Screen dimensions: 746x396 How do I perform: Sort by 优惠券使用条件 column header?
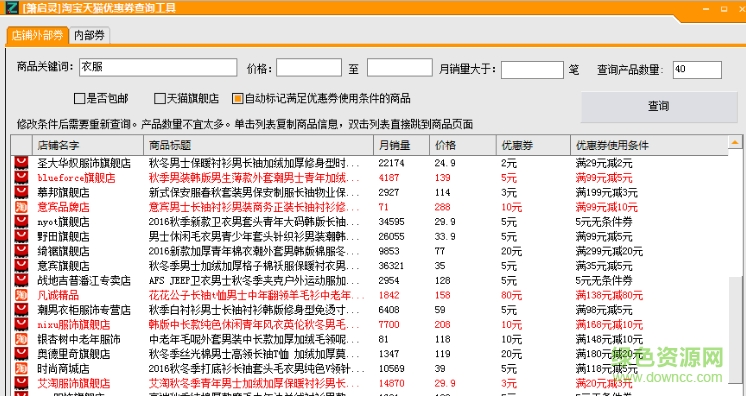(x=649, y=145)
